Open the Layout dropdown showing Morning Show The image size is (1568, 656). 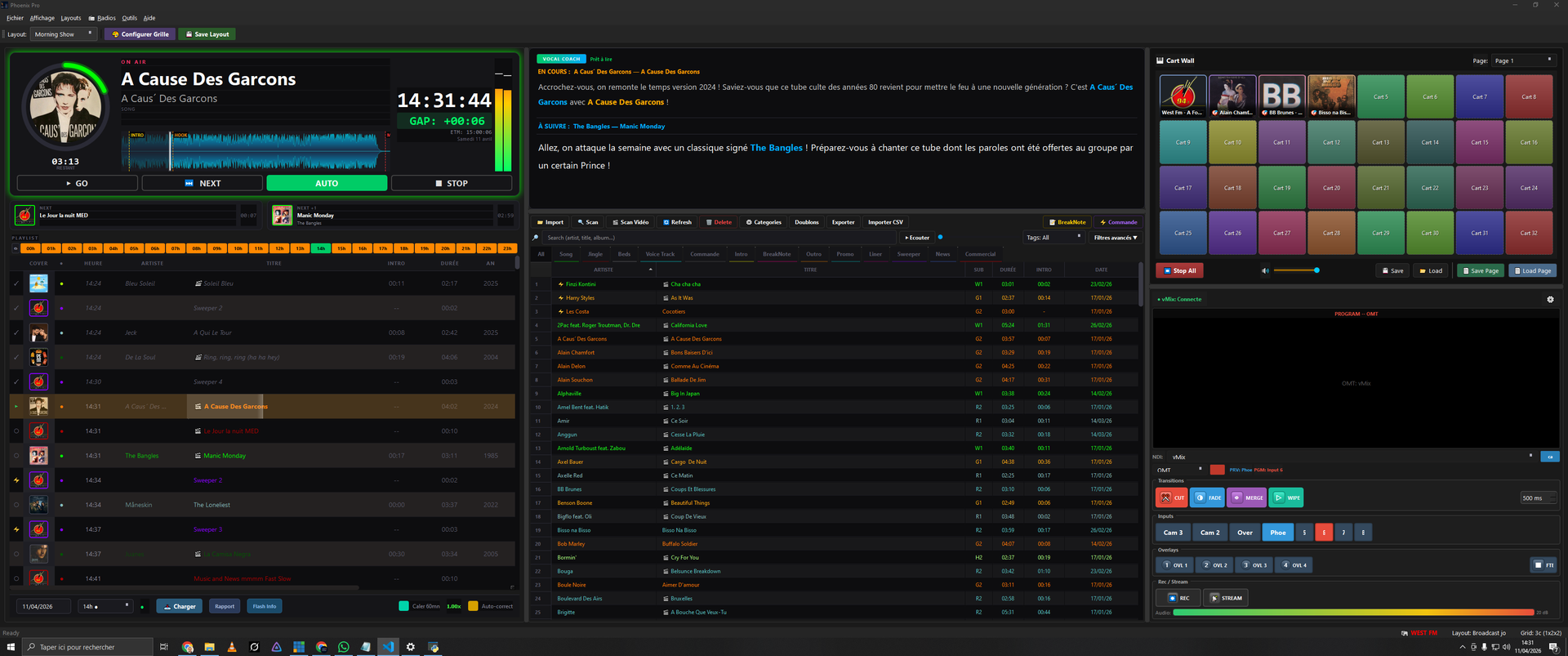click(x=64, y=34)
